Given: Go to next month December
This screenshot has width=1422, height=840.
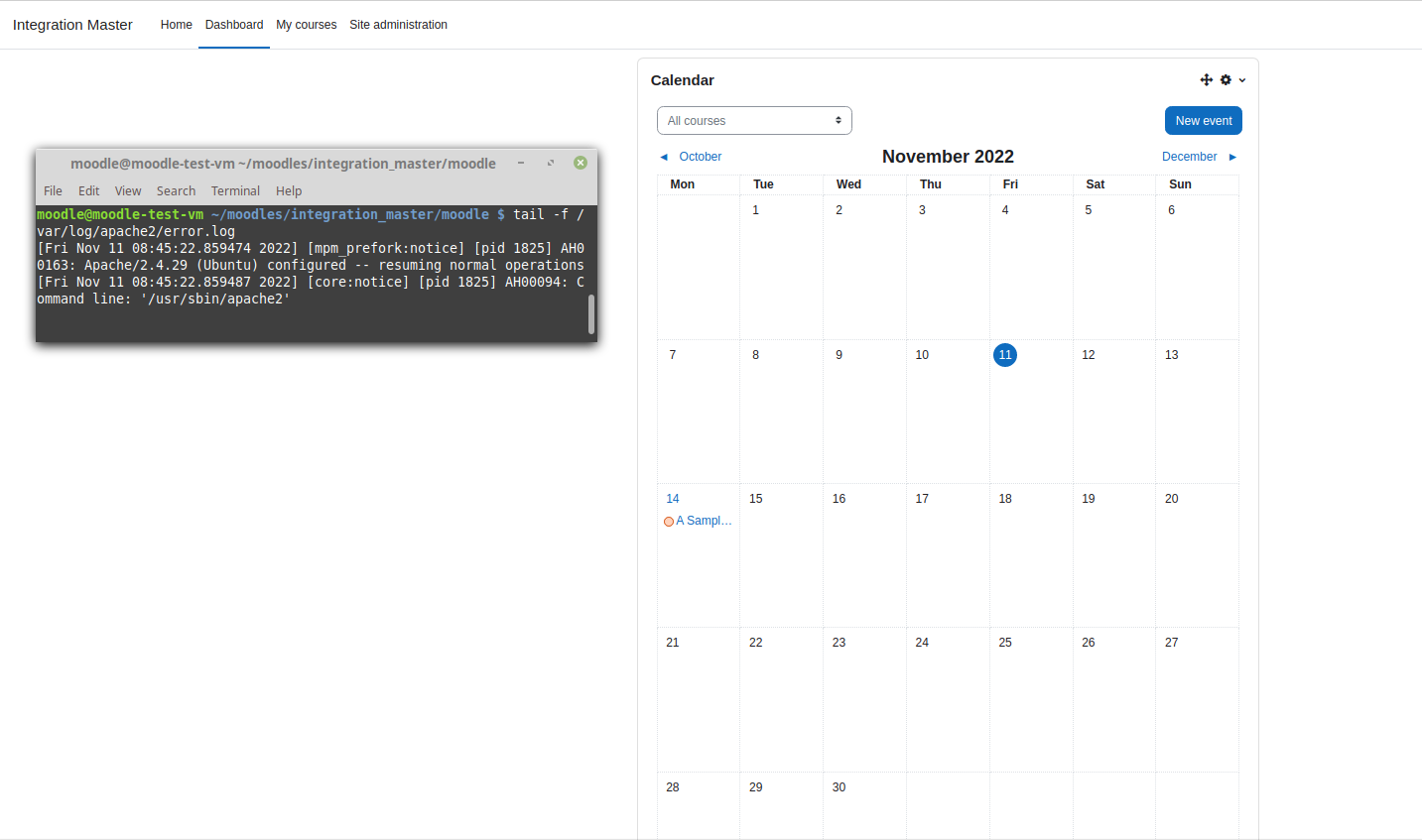Looking at the screenshot, I should pyautogui.click(x=1189, y=157).
